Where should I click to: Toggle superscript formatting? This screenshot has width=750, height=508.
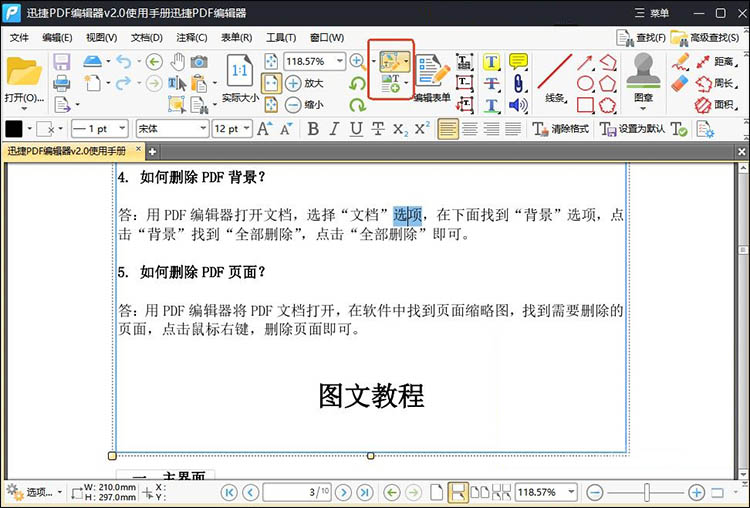(422, 128)
